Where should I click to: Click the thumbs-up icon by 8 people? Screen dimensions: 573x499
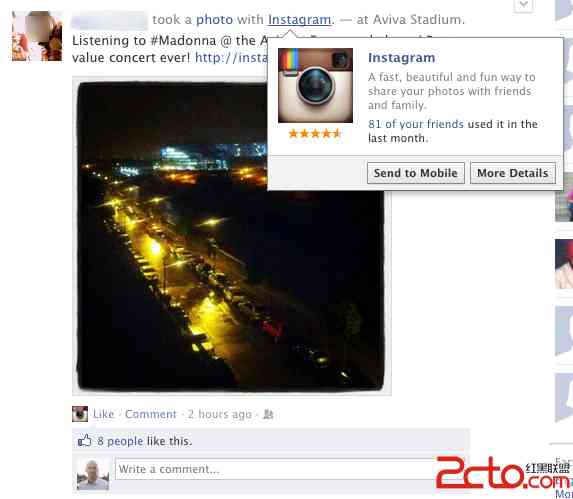[84, 441]
